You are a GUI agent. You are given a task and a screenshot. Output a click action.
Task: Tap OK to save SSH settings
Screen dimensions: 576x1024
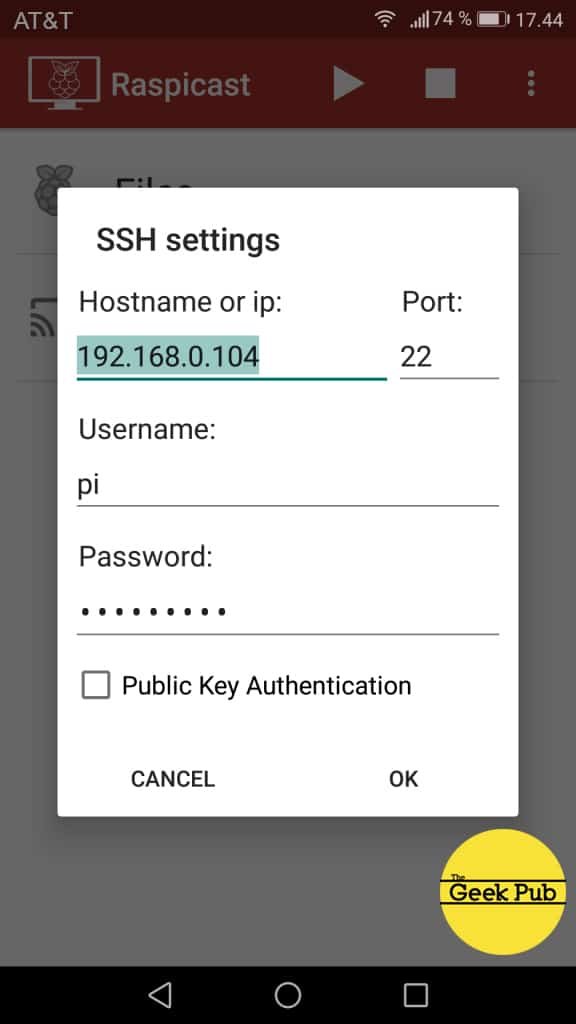(404, 778)
